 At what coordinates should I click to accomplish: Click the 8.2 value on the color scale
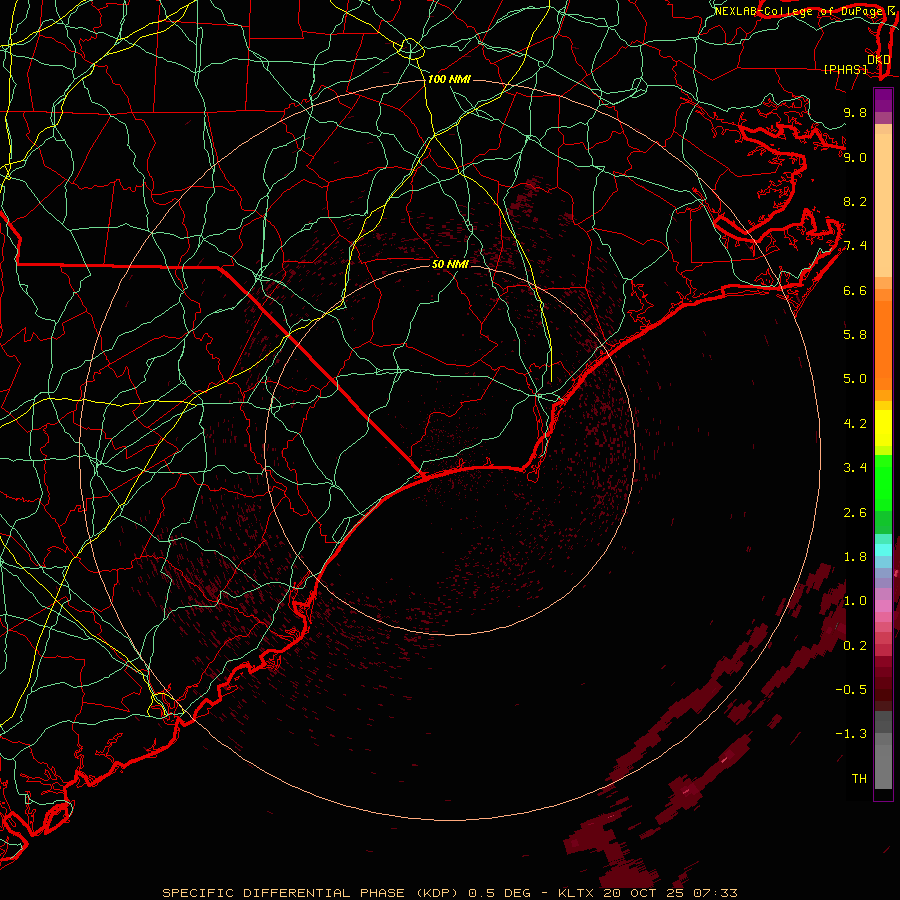855,201
